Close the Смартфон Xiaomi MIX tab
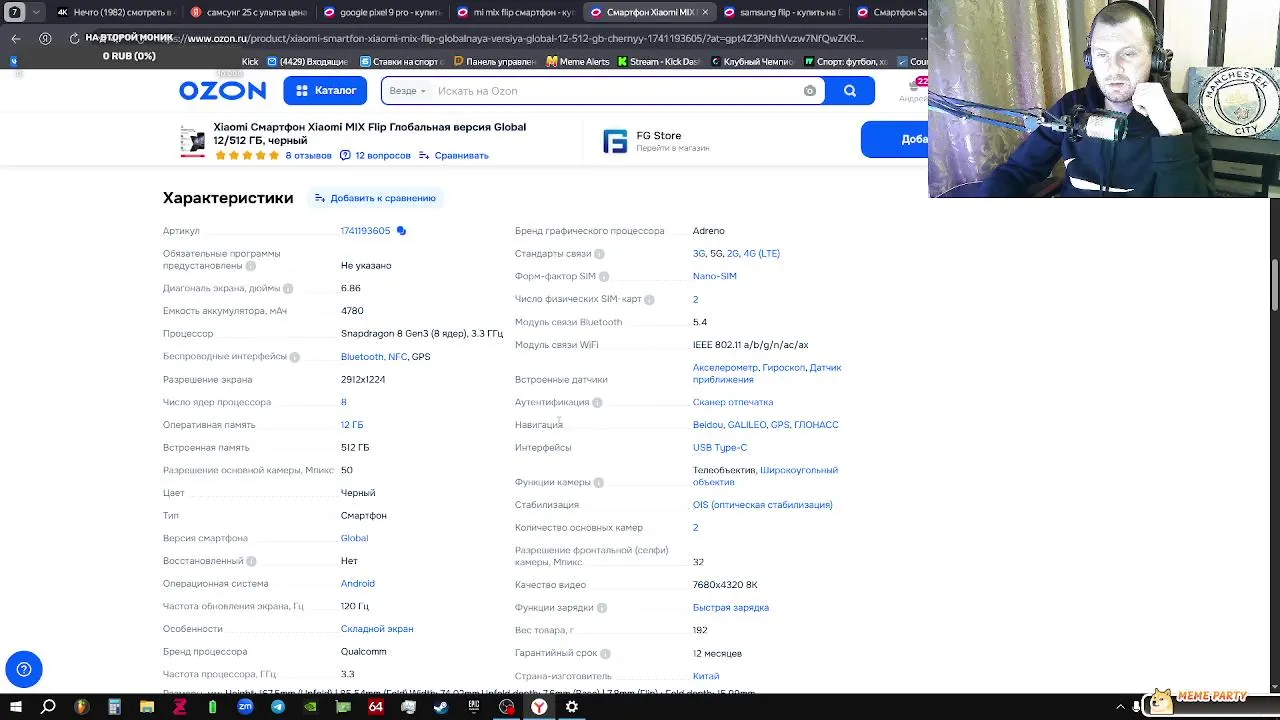 coord(705,12)
